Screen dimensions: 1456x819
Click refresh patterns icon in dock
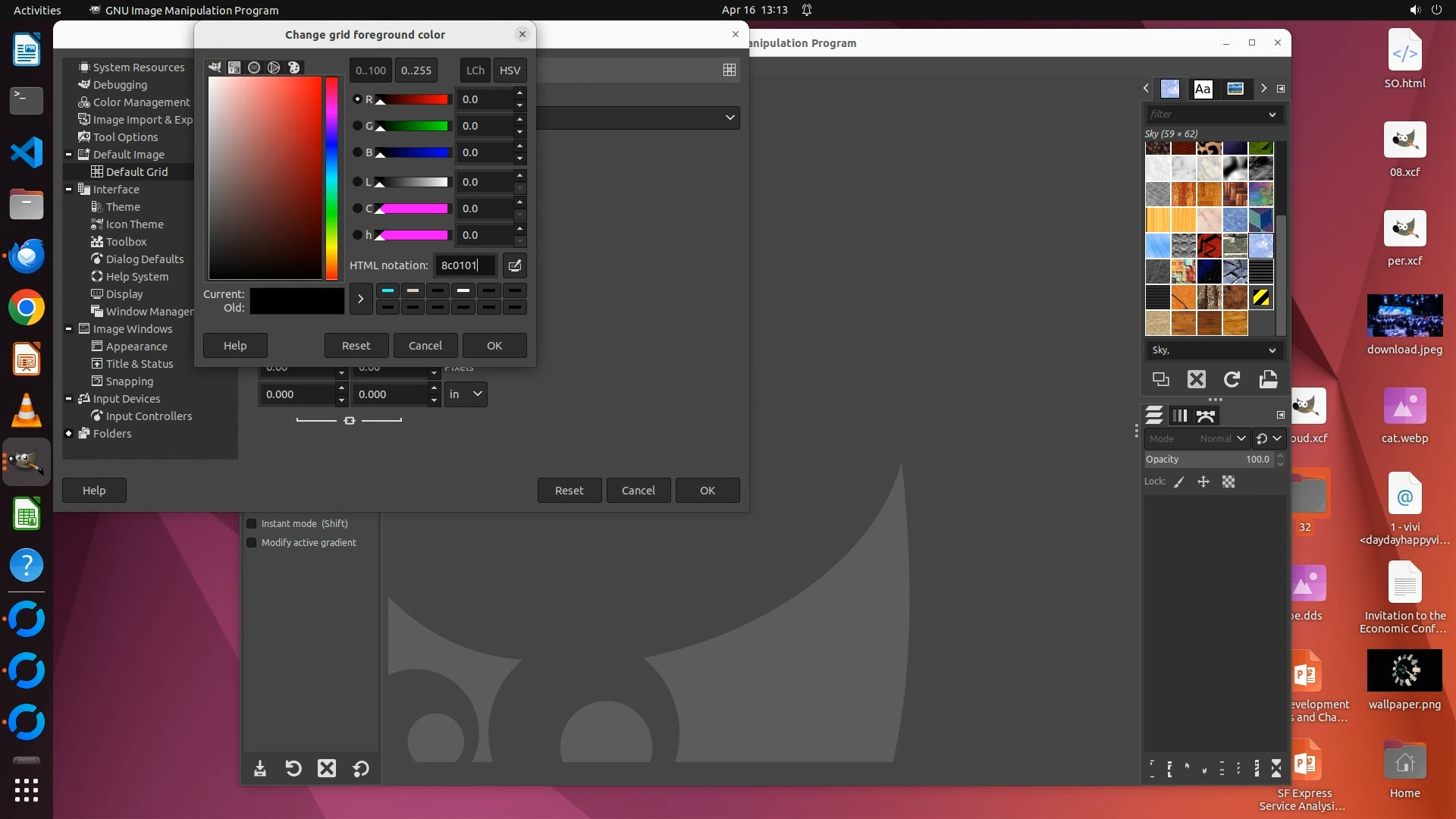tap(1232, 379)
